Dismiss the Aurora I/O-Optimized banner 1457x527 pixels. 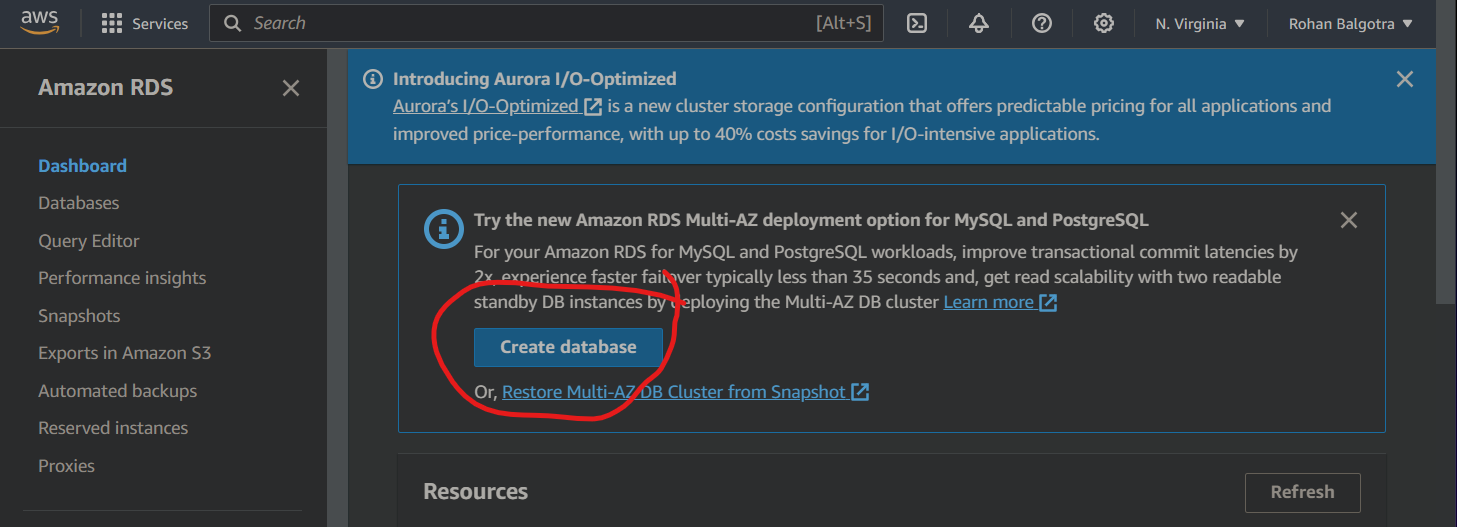tap(1405, 79)
